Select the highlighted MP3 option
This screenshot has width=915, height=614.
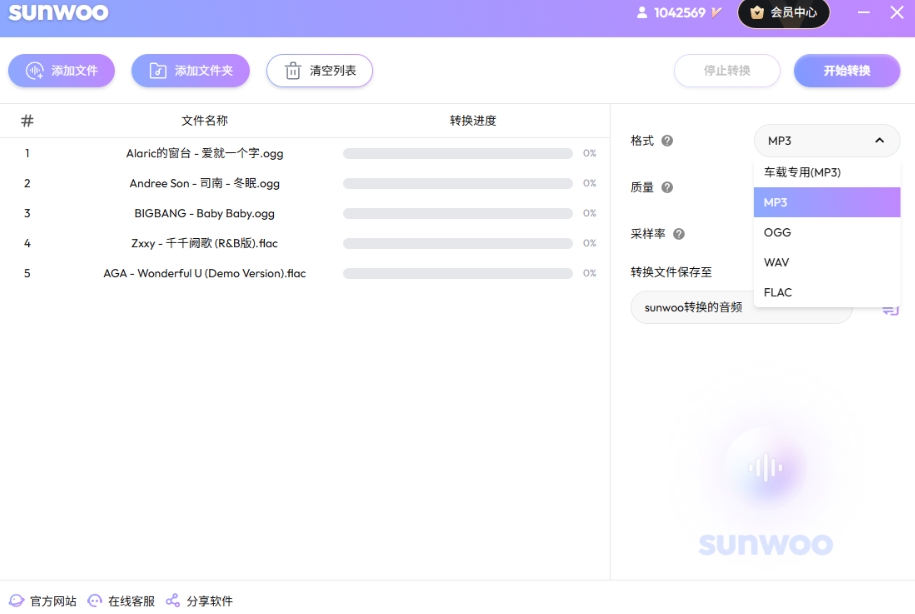827,203
